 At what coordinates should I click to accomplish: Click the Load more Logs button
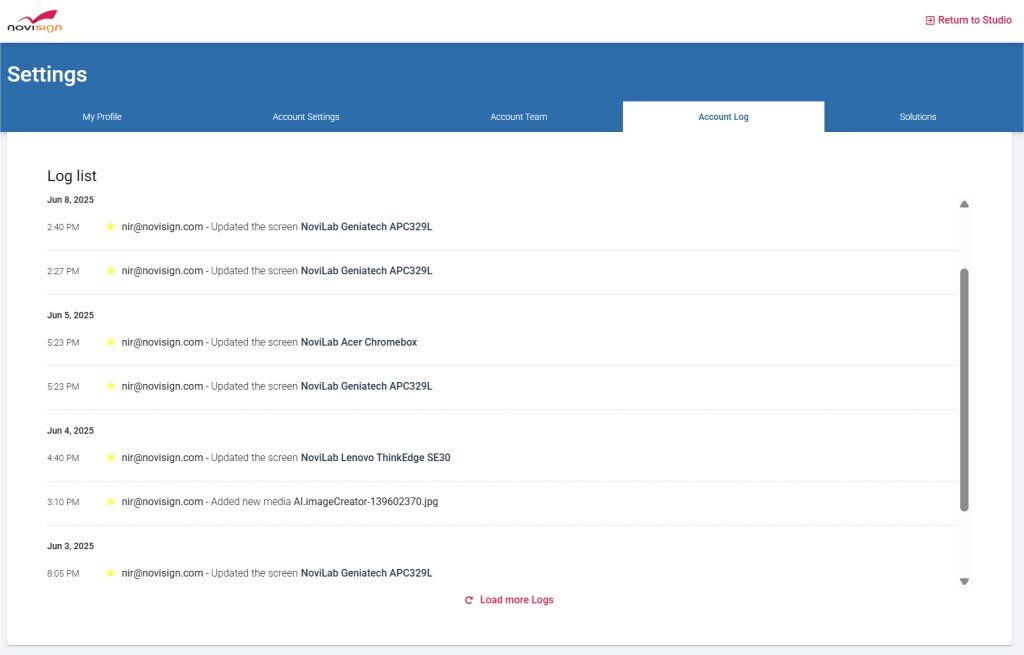pos(517,600)
